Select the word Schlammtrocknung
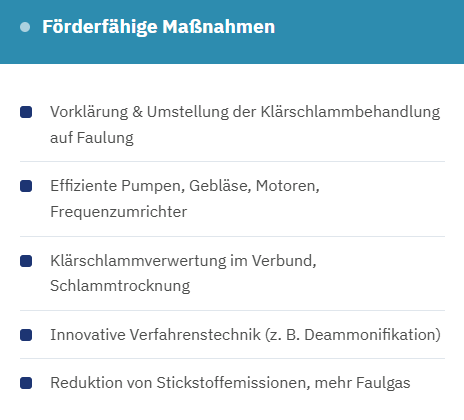The width and height of the screenshot is (464, 420). click(120, 286)
